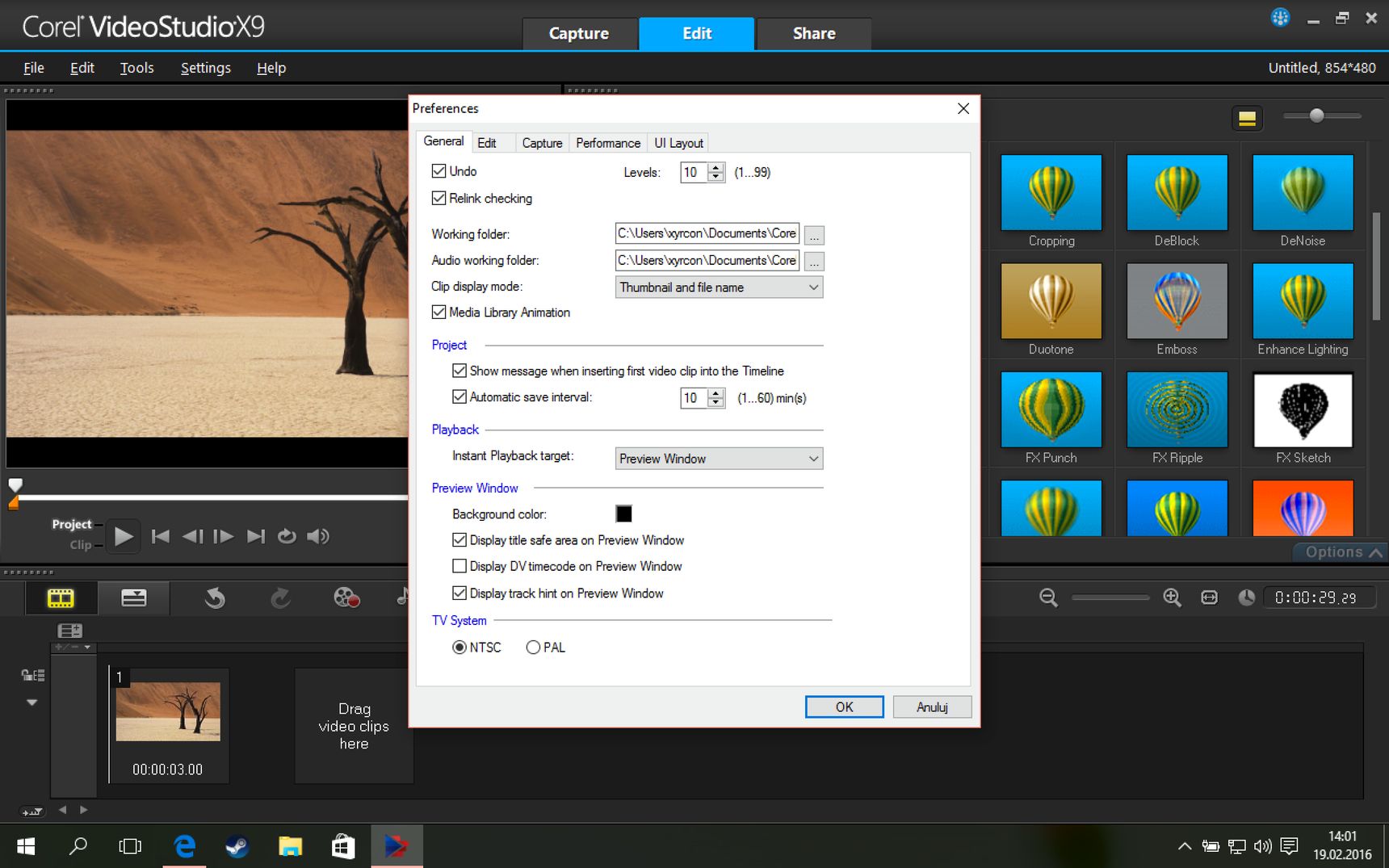Jump to the end of the clip
Screen dimensions: 1389x868
[x=256, y=536]
